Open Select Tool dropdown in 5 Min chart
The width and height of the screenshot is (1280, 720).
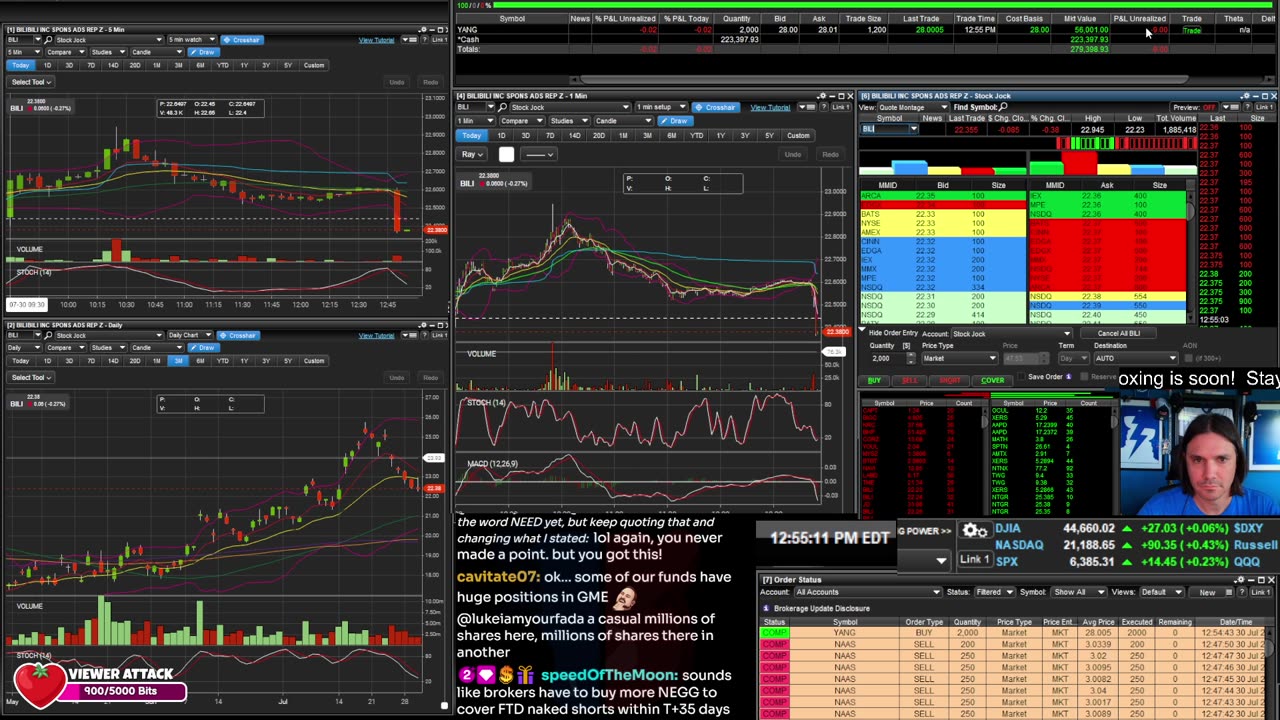pyautogui.click(x=31, y=82)
